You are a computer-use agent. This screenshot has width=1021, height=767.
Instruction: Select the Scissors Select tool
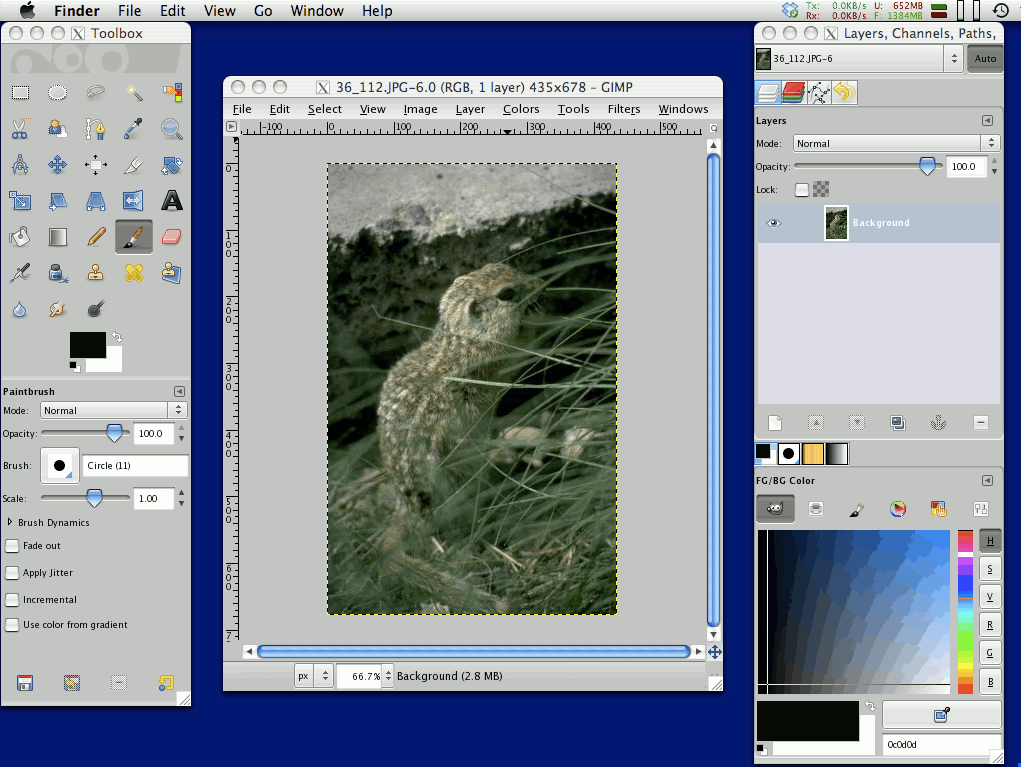pyautogui.click(x=19, y=129)
